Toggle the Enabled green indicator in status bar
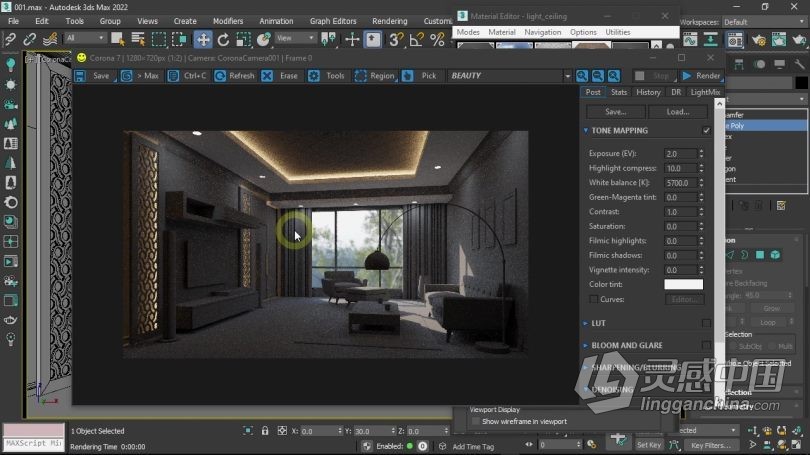Screen dimensions: 810x455 (x=410, y=446)
